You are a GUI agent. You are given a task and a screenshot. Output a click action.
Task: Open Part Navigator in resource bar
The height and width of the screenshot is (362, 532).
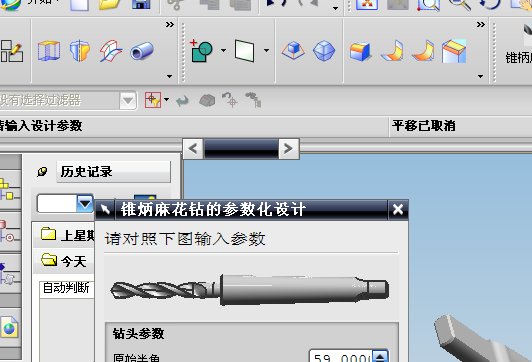10,274
